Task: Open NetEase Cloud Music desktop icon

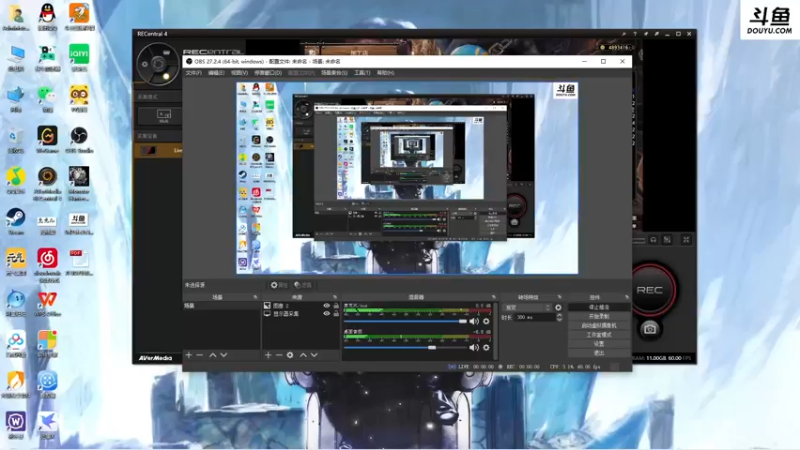Action: 47,264
